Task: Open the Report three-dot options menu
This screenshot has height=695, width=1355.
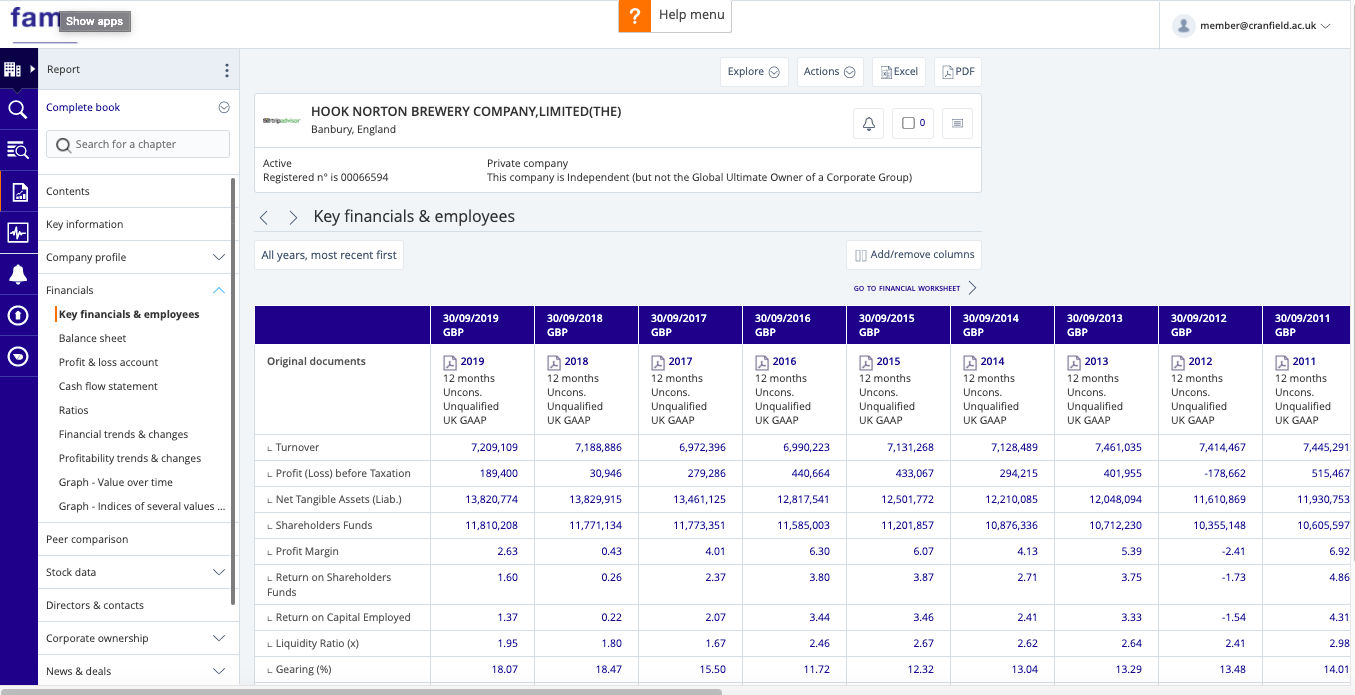Action: point(226,70)
